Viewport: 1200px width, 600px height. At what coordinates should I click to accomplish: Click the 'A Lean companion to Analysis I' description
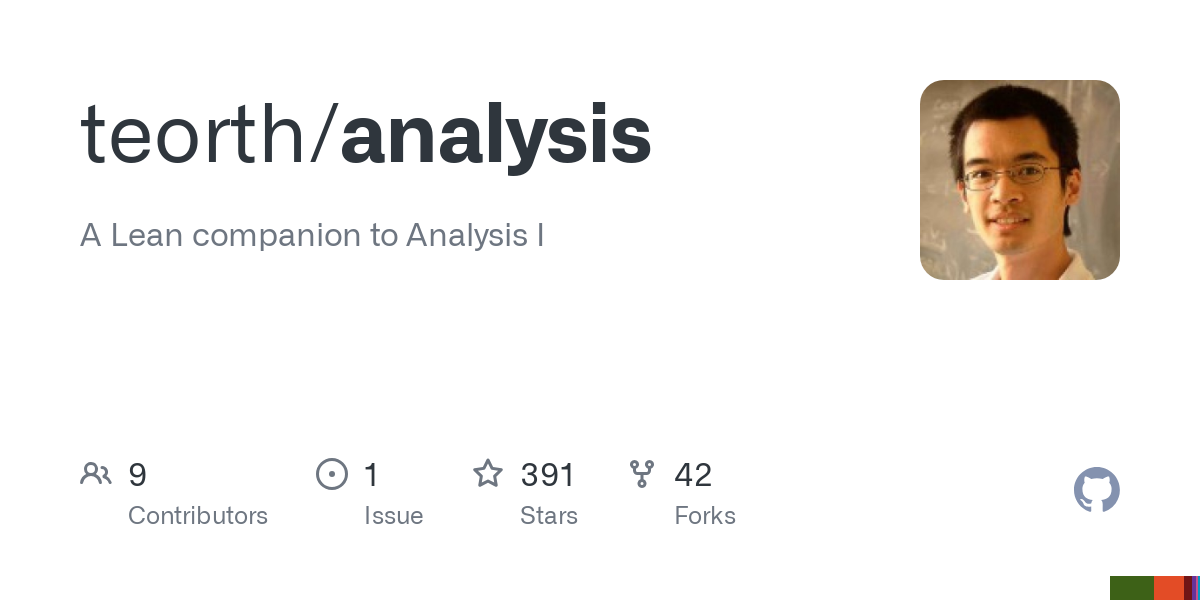coord(312,236)
